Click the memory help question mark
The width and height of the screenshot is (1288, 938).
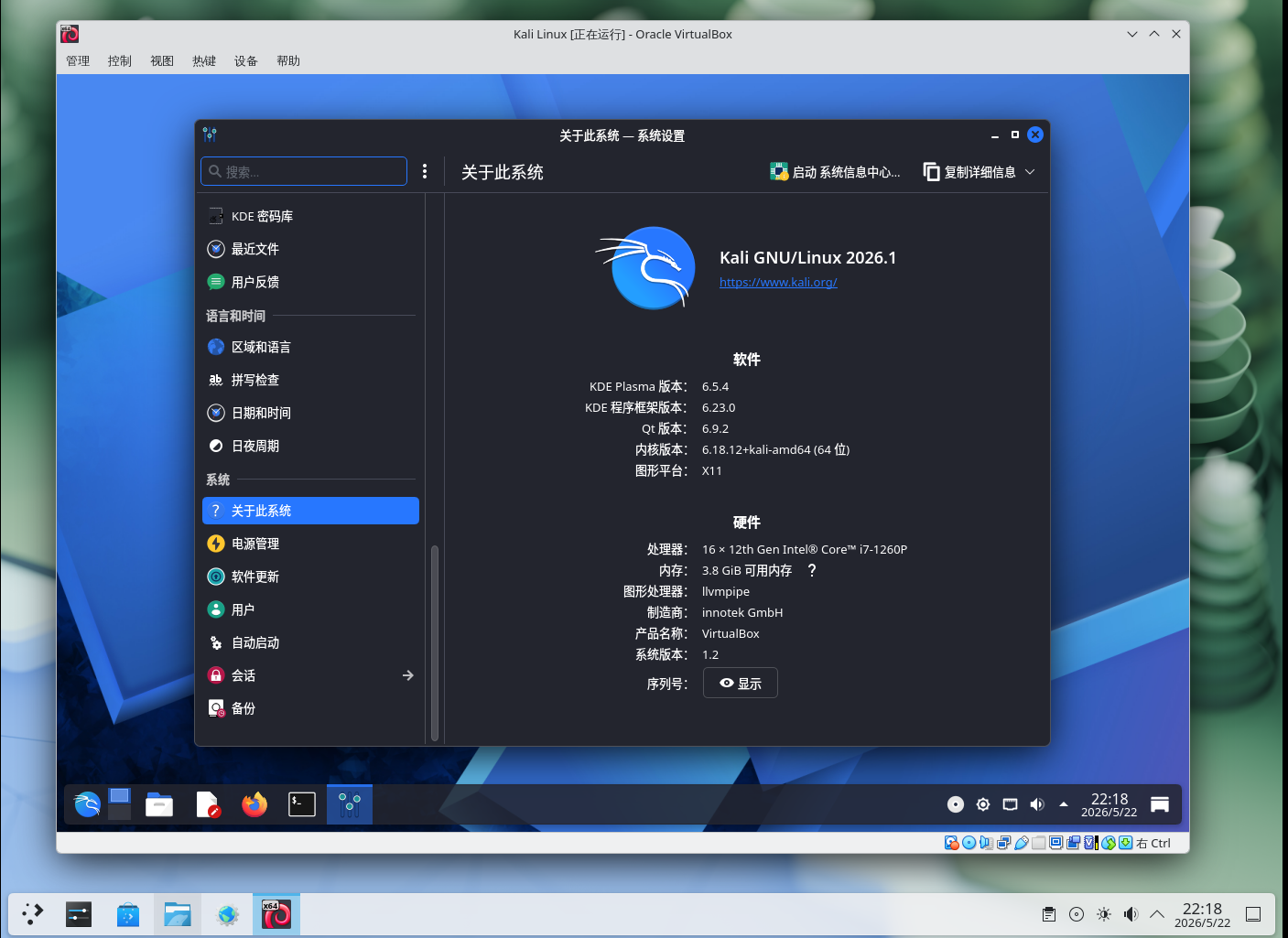click(812, 570)
